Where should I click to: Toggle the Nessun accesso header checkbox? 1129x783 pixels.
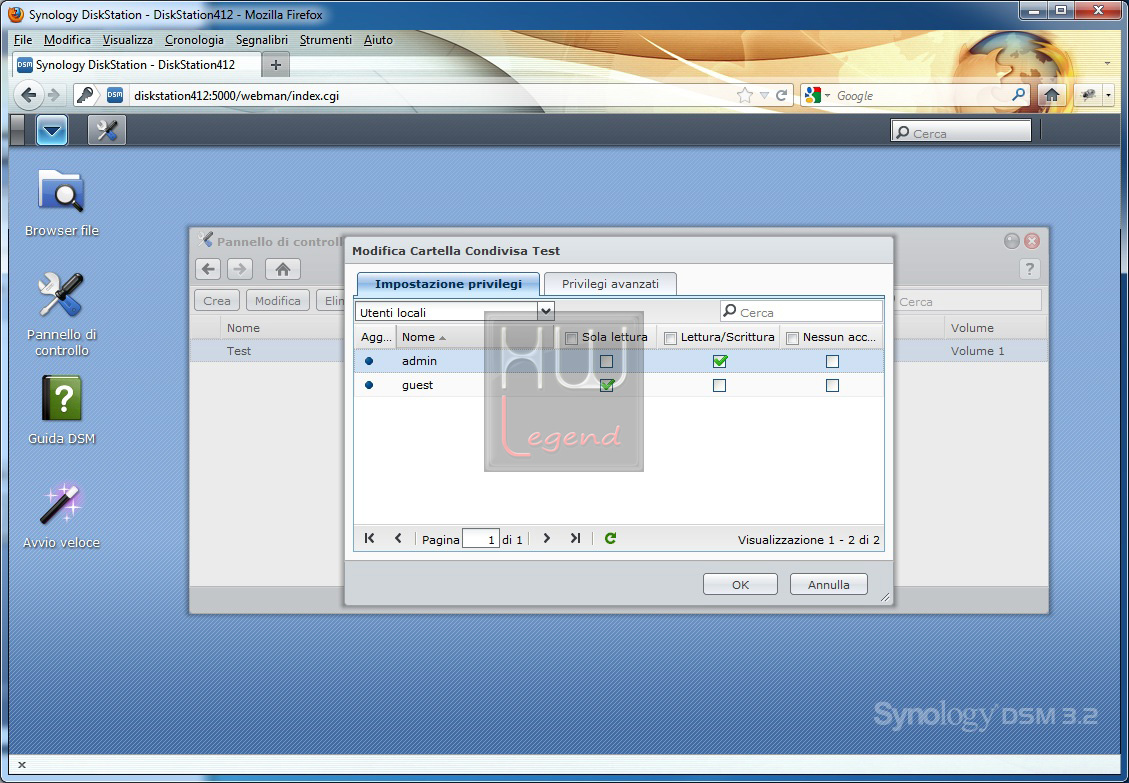(793, 338)
